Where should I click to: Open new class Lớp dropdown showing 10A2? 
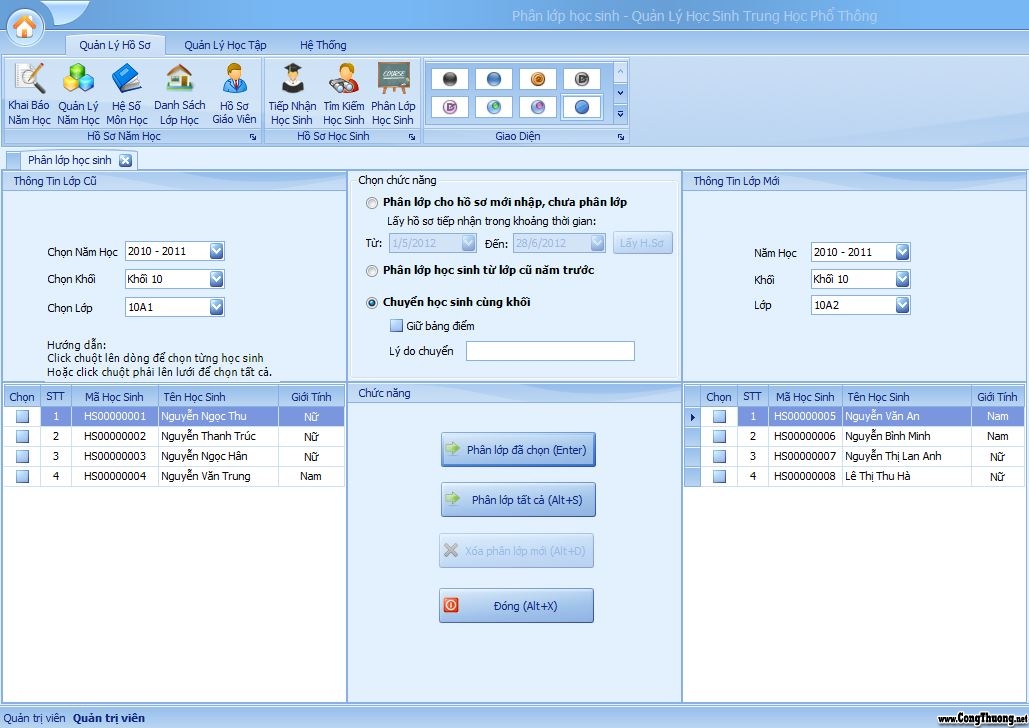coord(902,305)
